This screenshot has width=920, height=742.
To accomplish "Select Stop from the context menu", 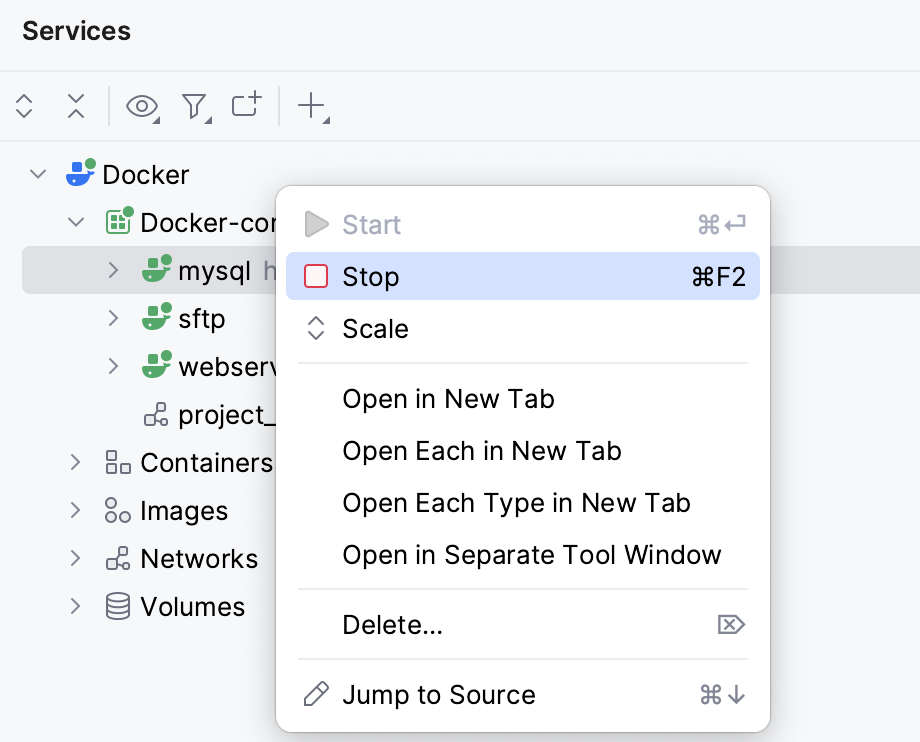I will [371, 276].
